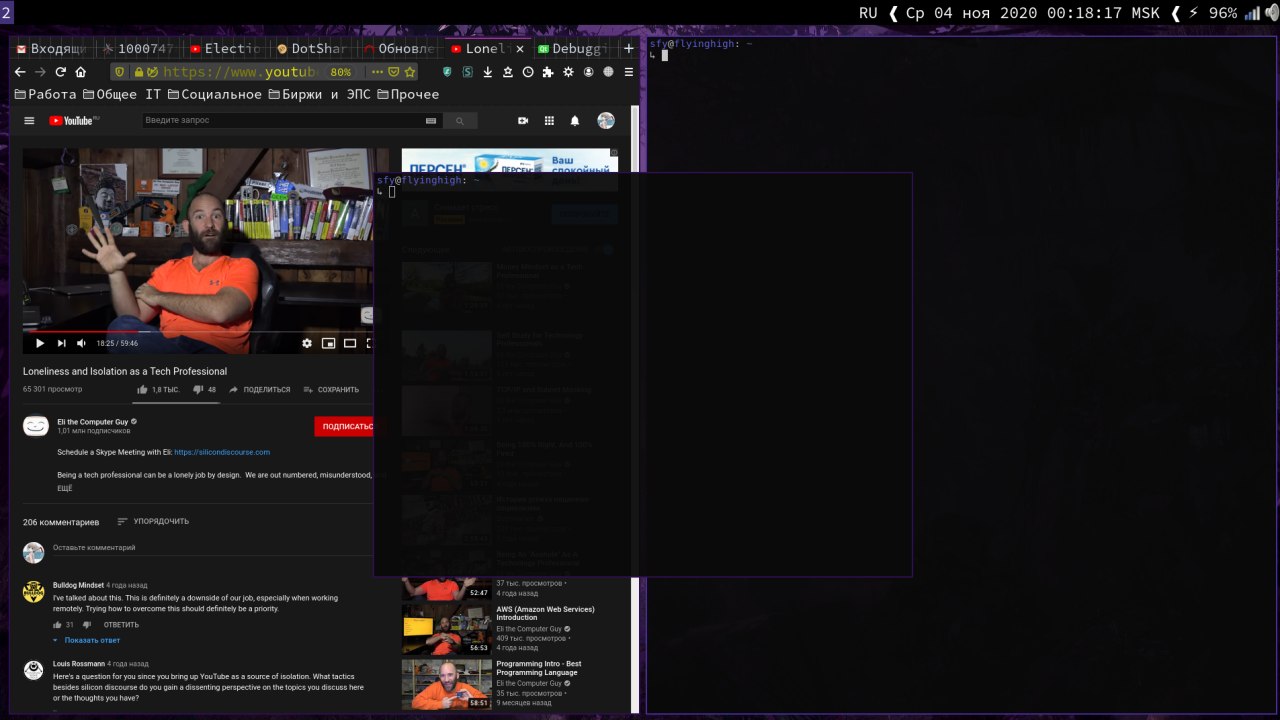The image size is (1280, 720).
Task: Reply to Bulldog Mindset via ОТВЕТИТЬ
Action: click(x=121, y=625)
